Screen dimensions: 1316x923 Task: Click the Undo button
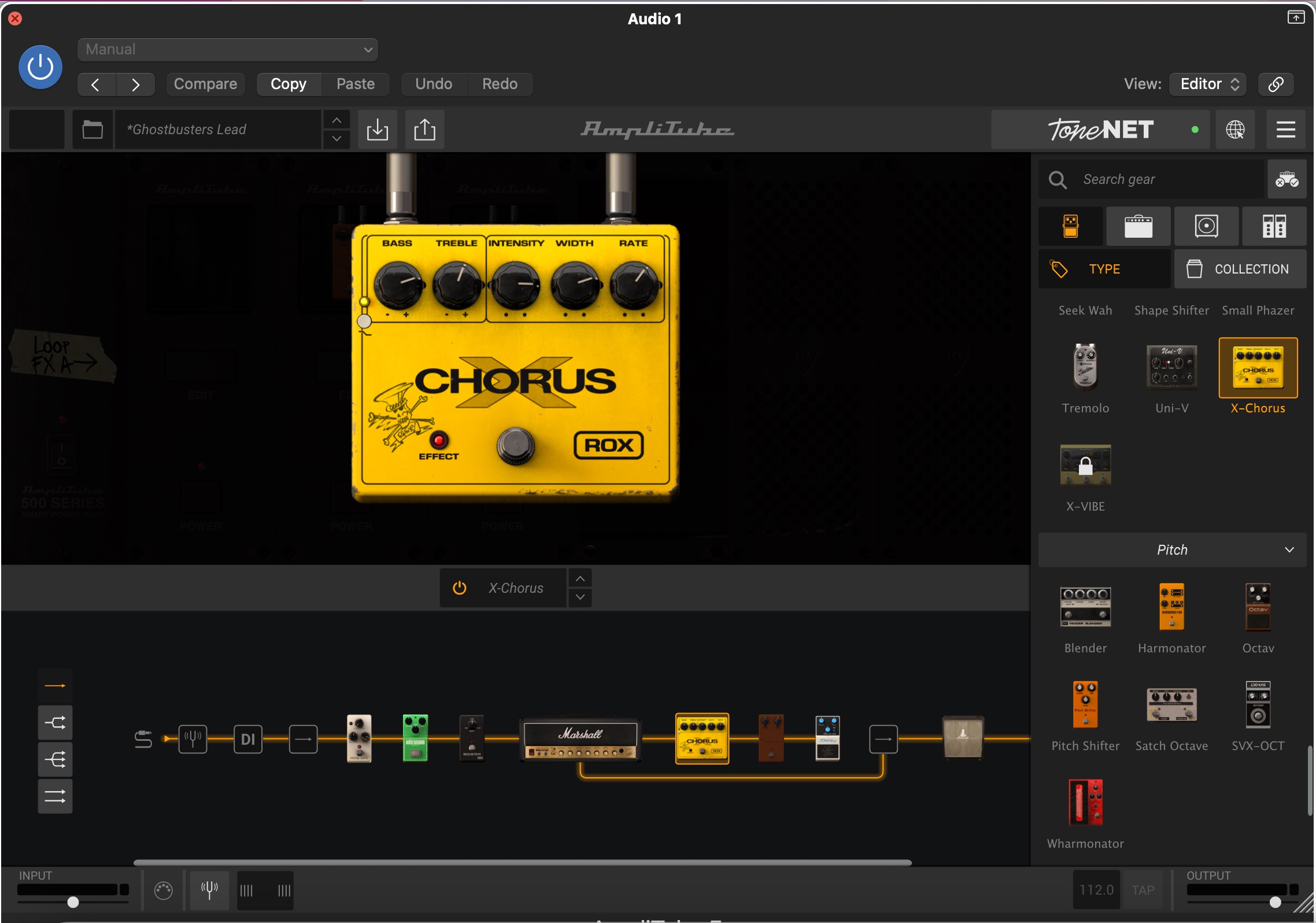click(434, 84)
